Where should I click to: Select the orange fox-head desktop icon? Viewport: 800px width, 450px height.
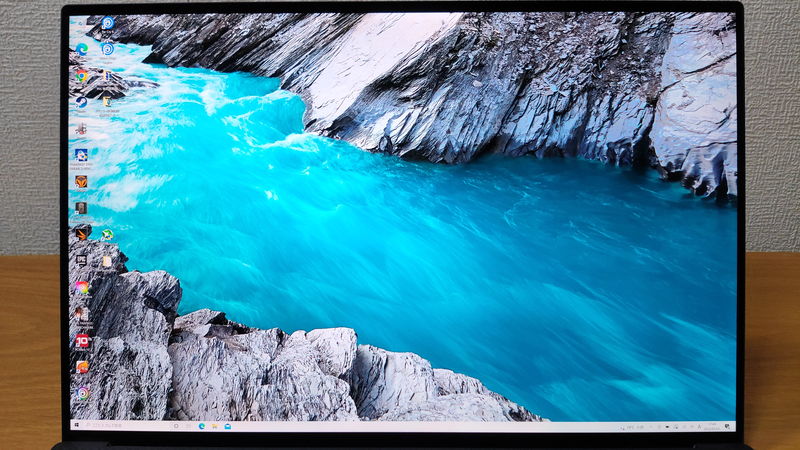pos(81,182)
